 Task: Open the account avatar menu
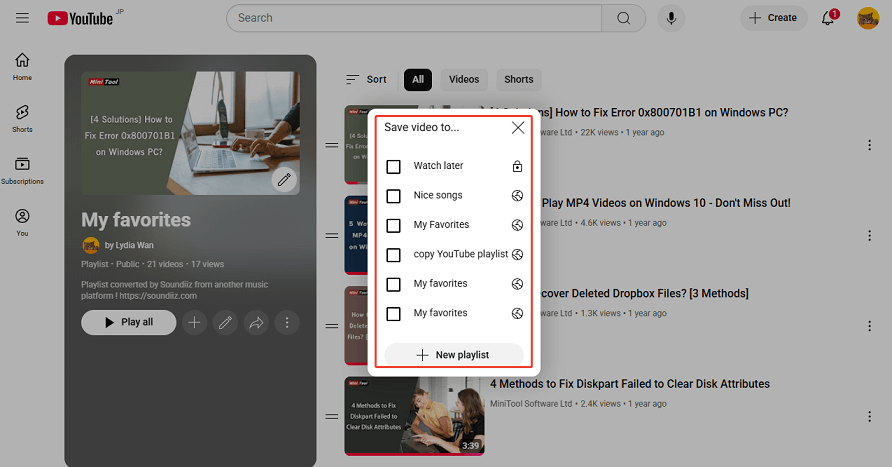[x=868, y=18]
